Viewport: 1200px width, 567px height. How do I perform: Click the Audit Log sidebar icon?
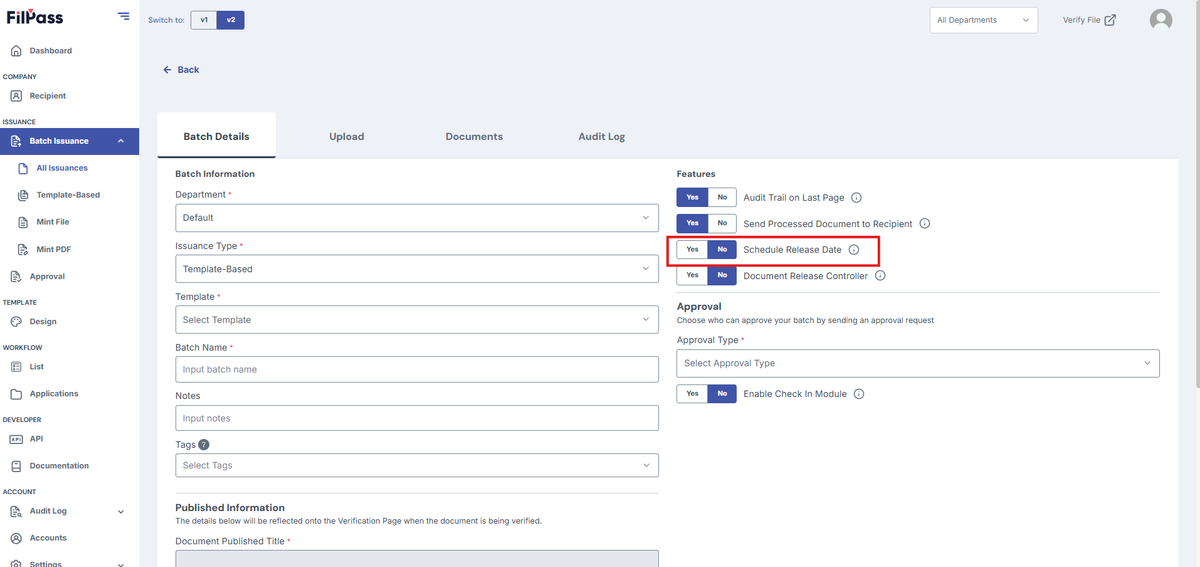pyautogui.click(x=16, y=511)
